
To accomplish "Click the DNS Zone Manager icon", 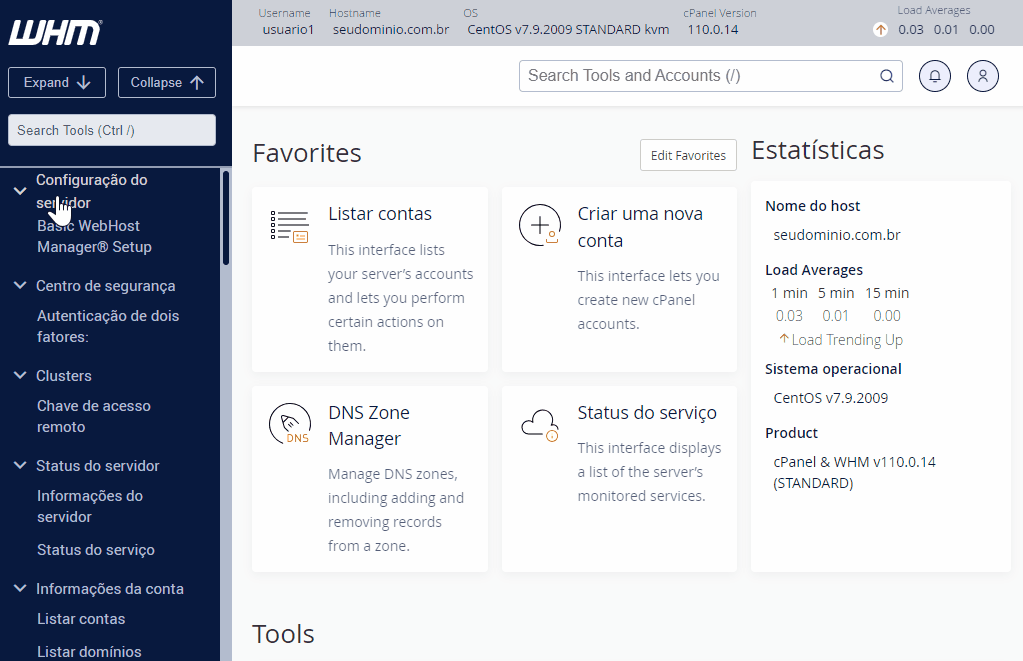I will pyautogui.click(x=290, y=424).
